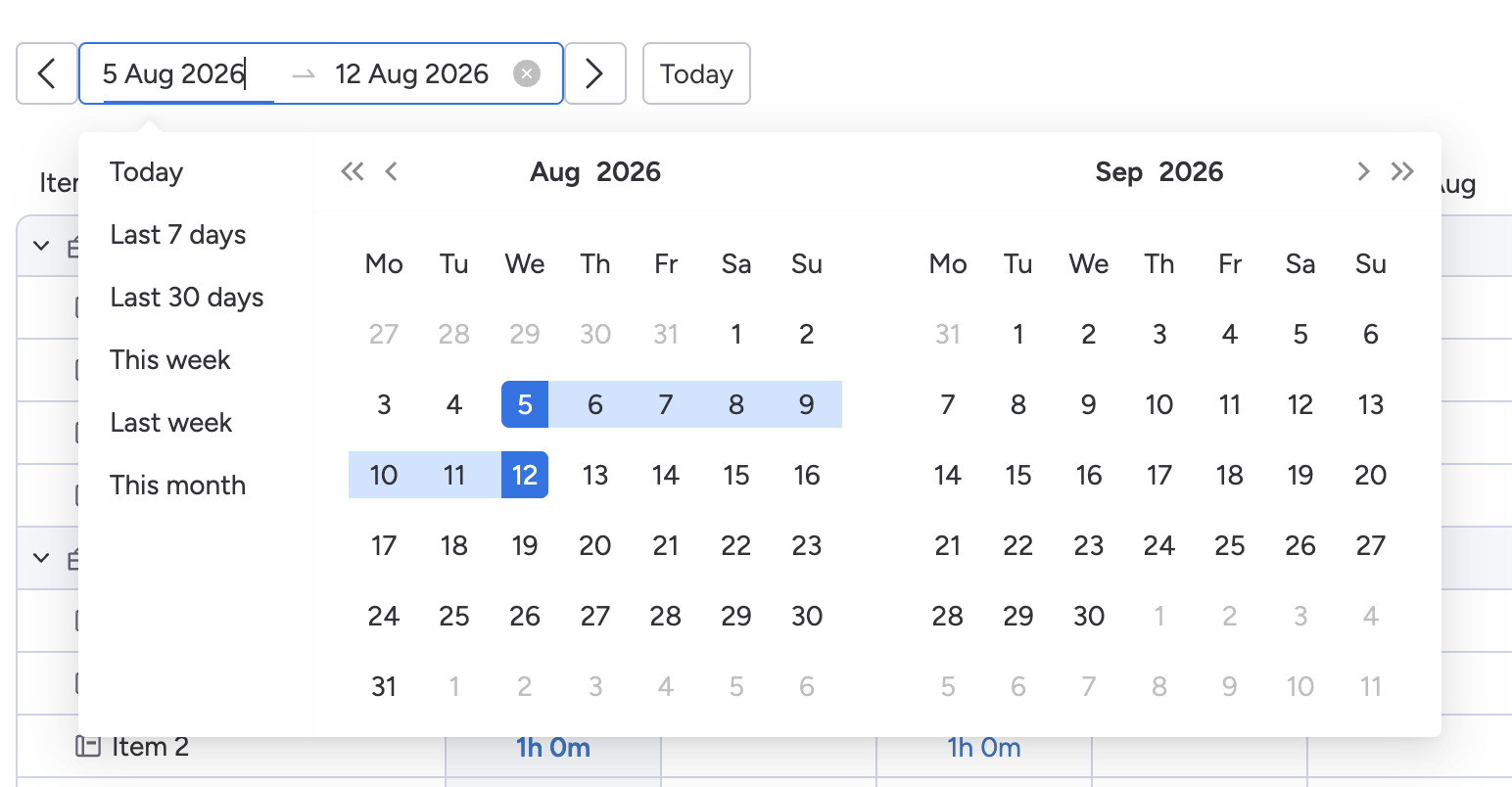Click the Item 2 row icon

tap(88, 747)
